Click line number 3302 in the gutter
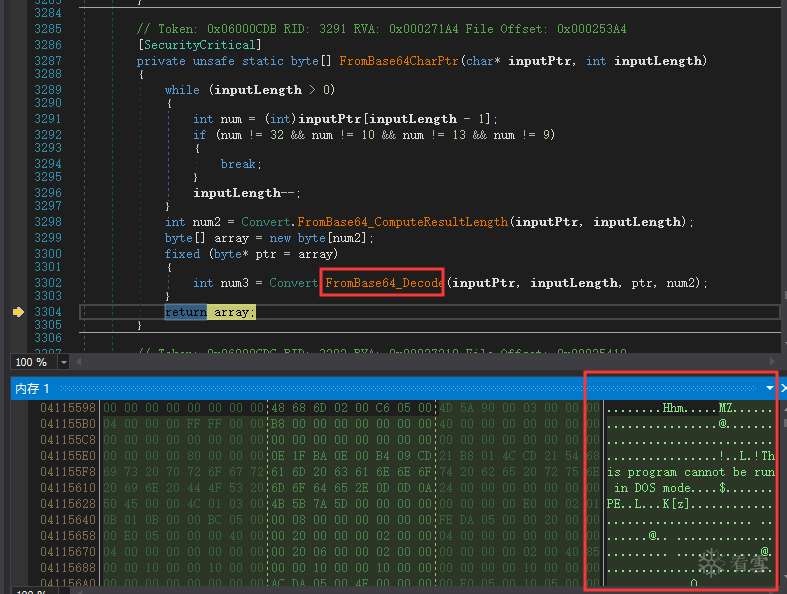Viewport: 787px width, 594px height. coord(48,283)
